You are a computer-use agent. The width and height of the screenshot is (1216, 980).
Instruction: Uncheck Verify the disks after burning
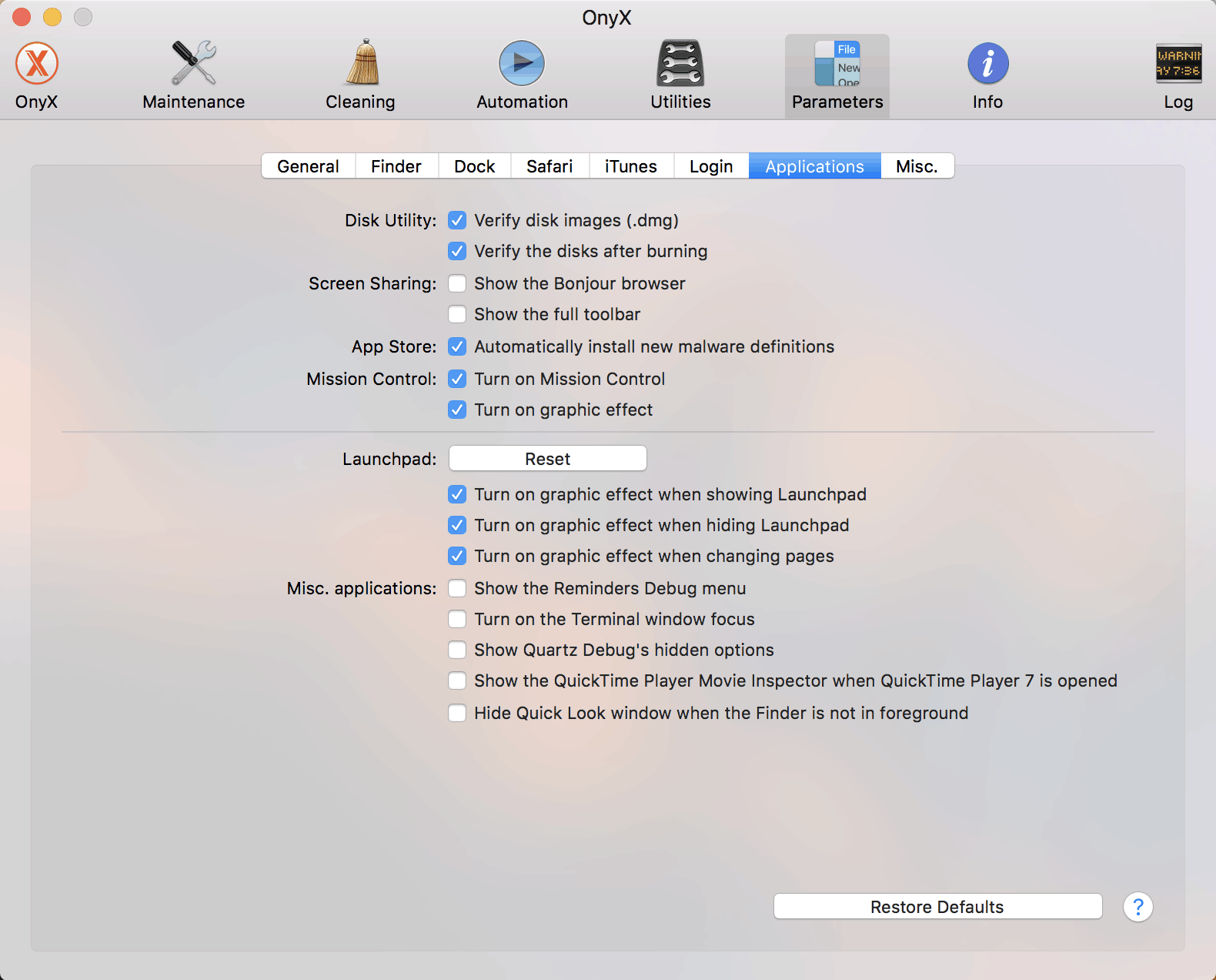coord(457,252)
